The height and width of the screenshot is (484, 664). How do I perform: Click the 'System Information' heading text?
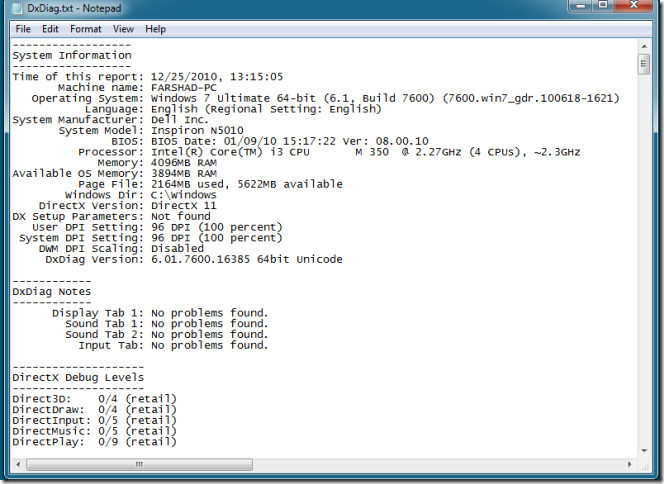coord(72,55)
